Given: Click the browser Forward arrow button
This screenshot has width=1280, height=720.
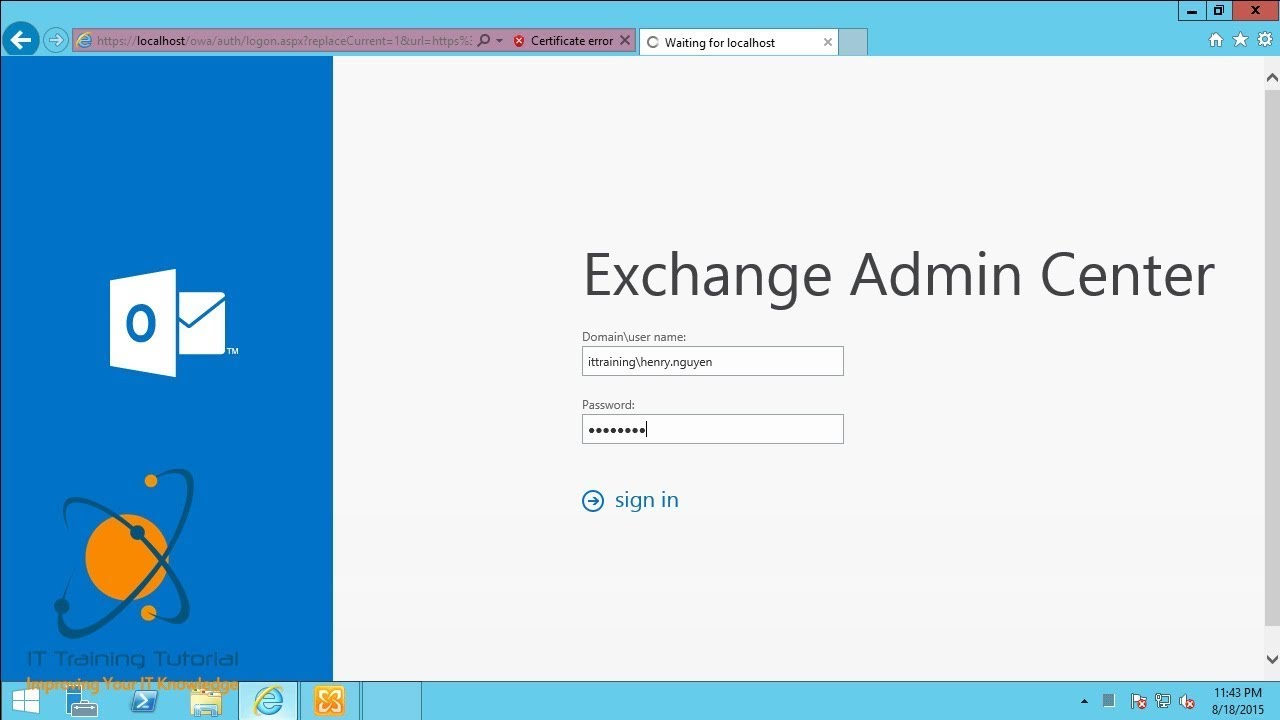Looking at the screenshot, I should tap(56, 41).
